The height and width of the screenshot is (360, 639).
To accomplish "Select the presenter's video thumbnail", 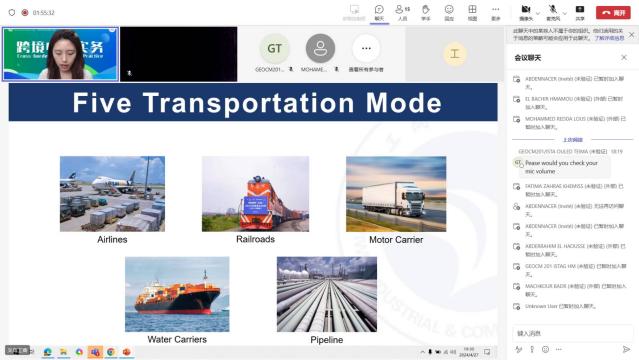I will tap(60, 54).
